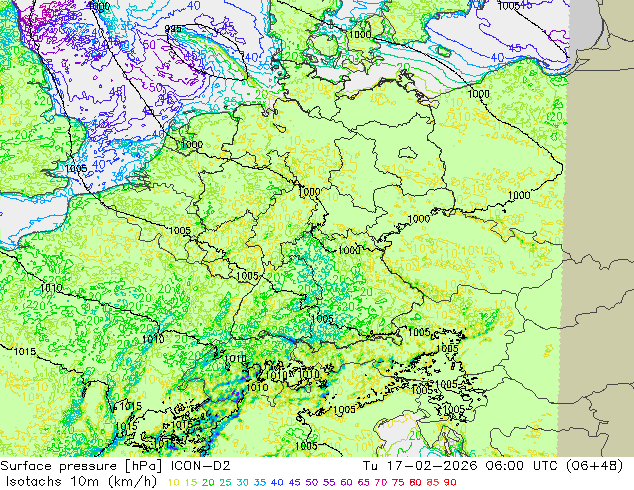Select the 70 legend value
The height and width of the screenshot is (490, 634).
(x=381, y=482)
